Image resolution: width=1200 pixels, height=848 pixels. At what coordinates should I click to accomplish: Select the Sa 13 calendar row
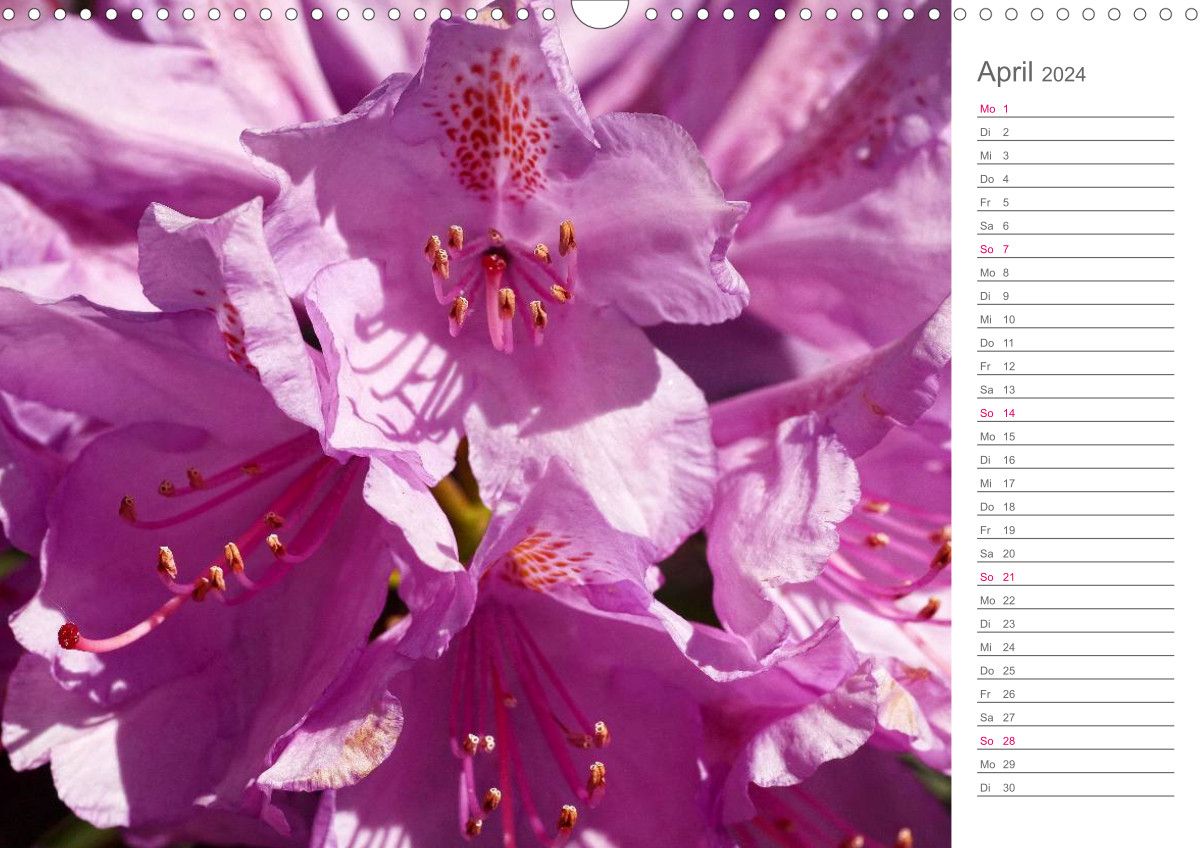pyautogui.click(x=1075, y=389)
